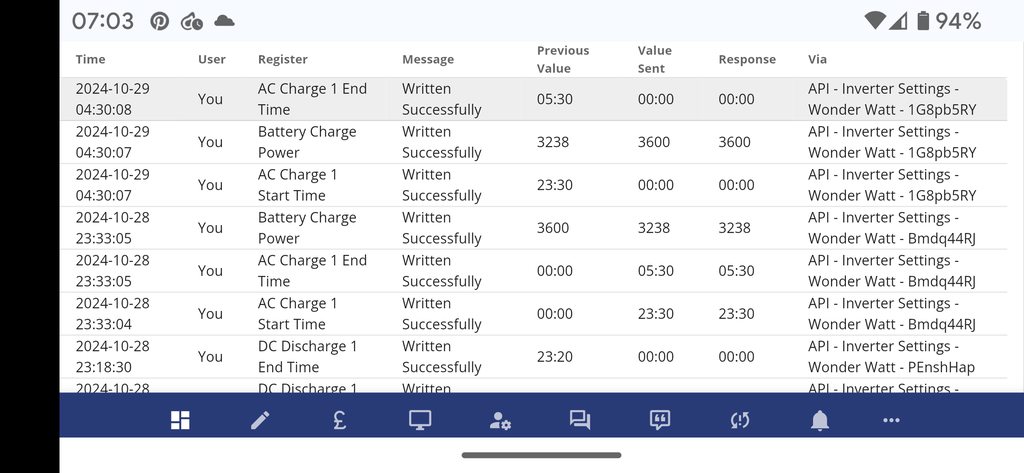Tap the sync alert refresh icon
1024x473 pixels.
coord(740,421)
